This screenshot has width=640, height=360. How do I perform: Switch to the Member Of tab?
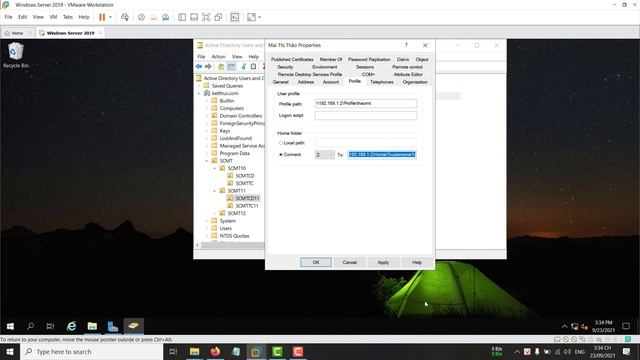coord(331,59)
